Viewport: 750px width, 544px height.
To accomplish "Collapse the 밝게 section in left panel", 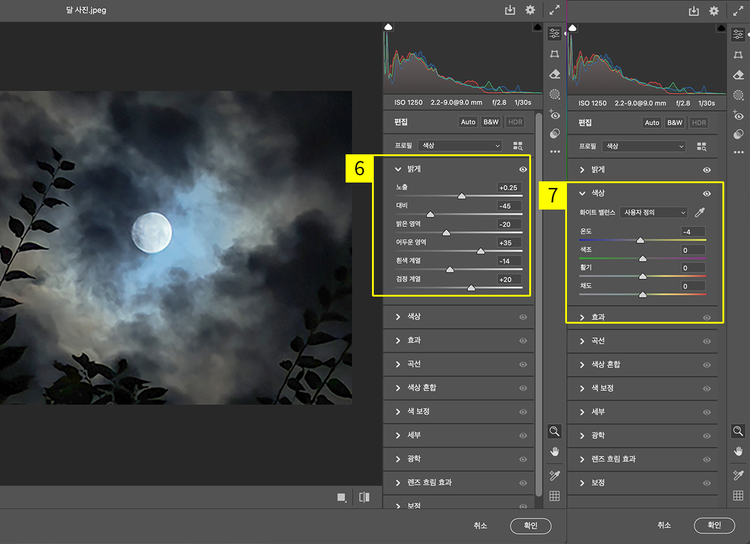I will 397,169.
